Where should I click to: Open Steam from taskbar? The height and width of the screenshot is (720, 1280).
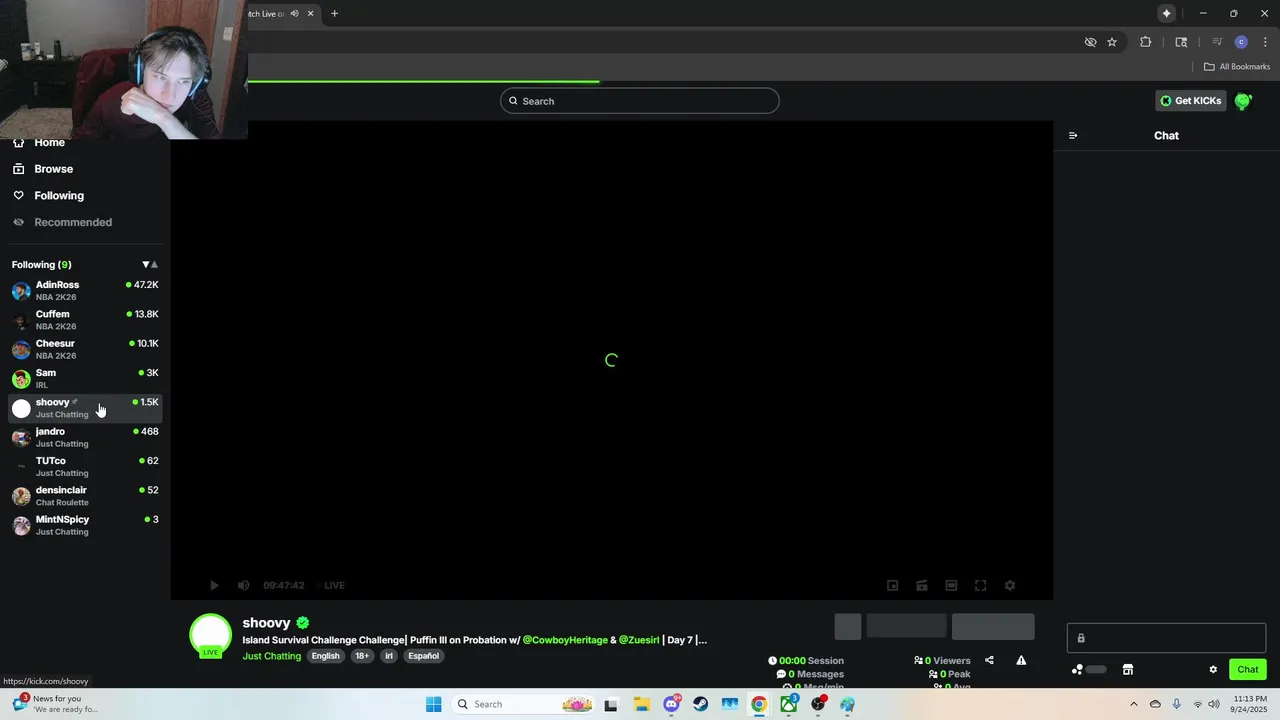coord(701,704)
